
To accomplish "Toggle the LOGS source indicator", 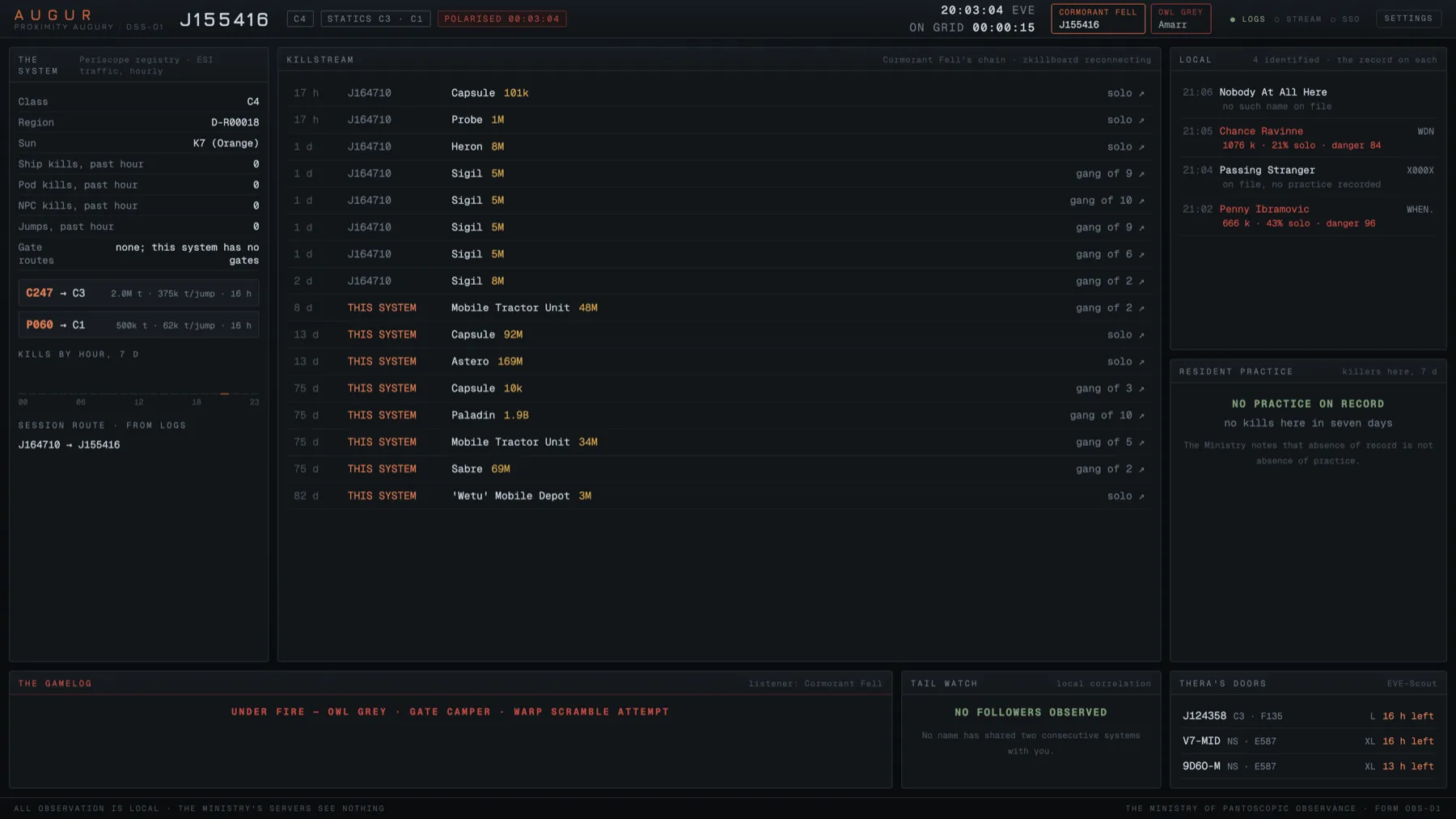I will click(1247, 19).
